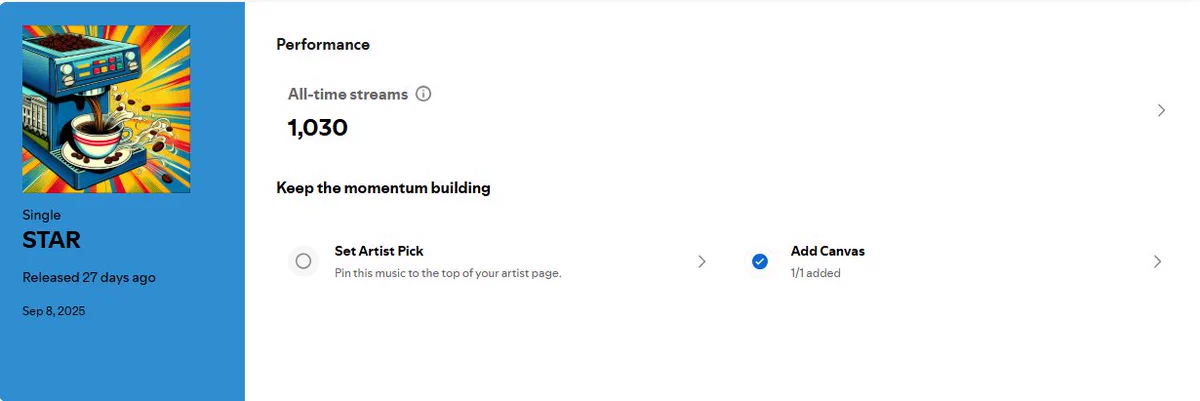Click 'Pin this music' description text
This screenshot has height=401, width=1200.
tap(448, 272)
